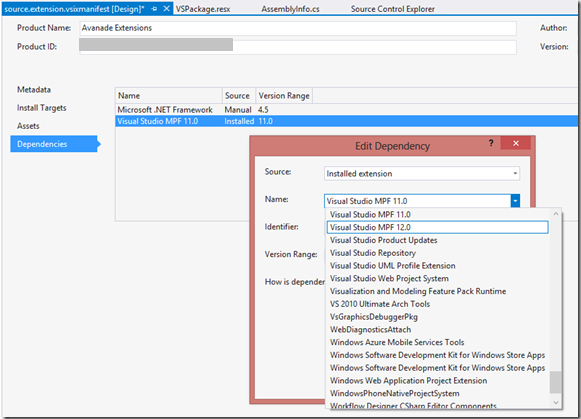Select the Microsoft .NET Framework row
This screenshot has height=419, width=581.
tap(346, 110)
